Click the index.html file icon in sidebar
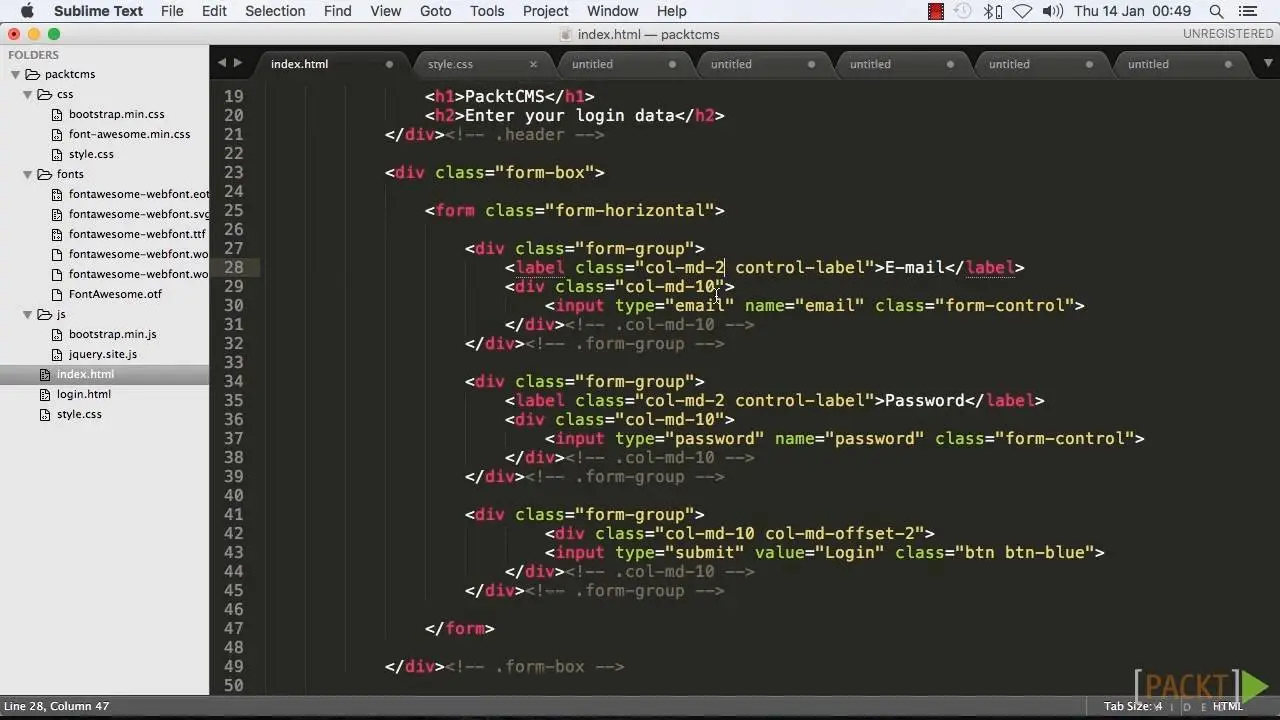Image resolution: width=1280 pixels, height=720 pixels. click(45, 374)
